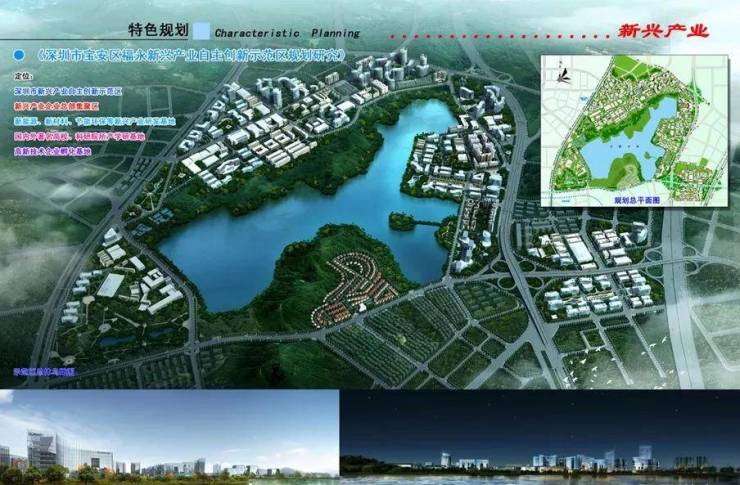Open the daytime waterfront rendering thumbnail
The height and width of the screenshot is (485, 740).
point(169,437)
